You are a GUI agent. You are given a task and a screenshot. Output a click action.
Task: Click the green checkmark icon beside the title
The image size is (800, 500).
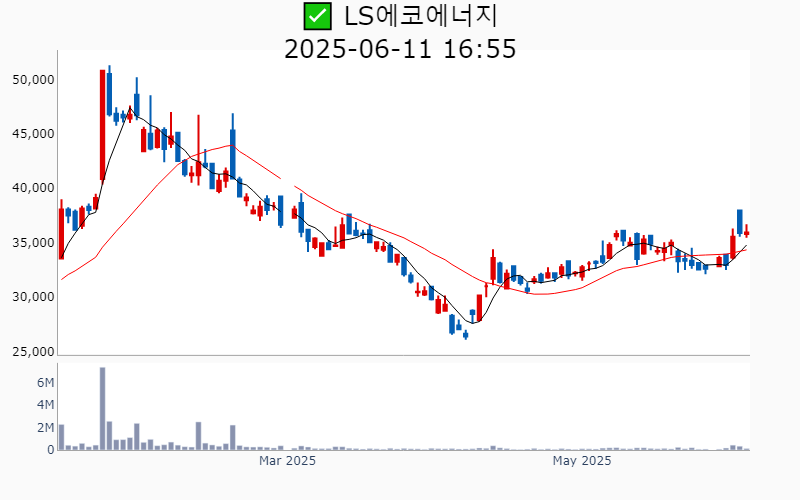(317, 16)
